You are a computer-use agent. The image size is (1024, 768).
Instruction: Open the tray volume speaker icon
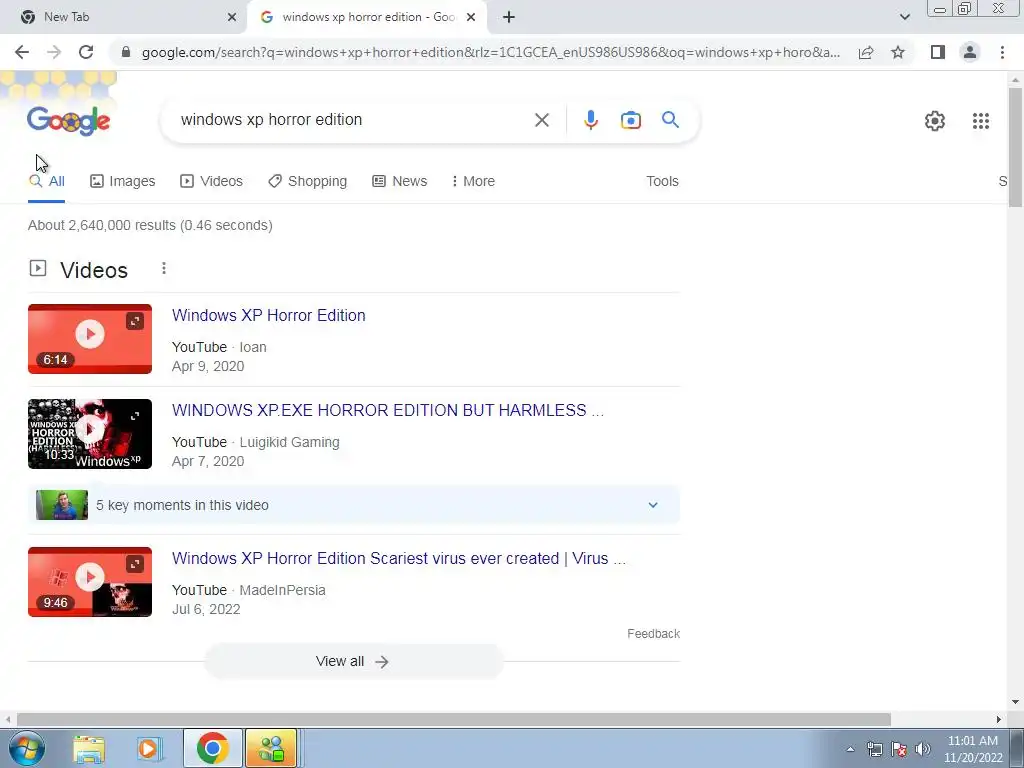[x=922, y=749]
